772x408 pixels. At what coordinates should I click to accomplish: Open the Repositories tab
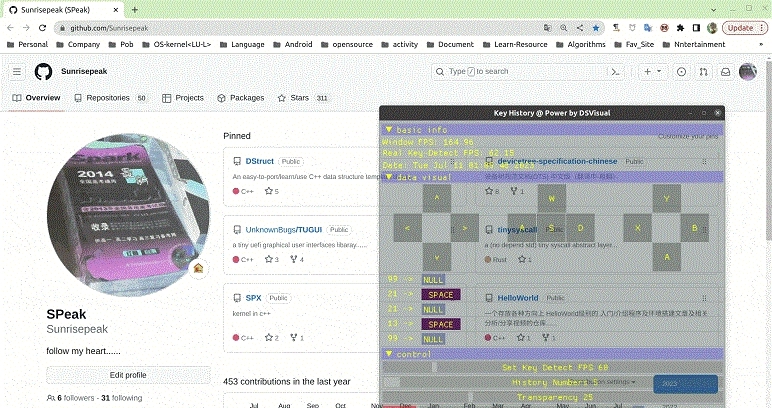coord(111,98)
